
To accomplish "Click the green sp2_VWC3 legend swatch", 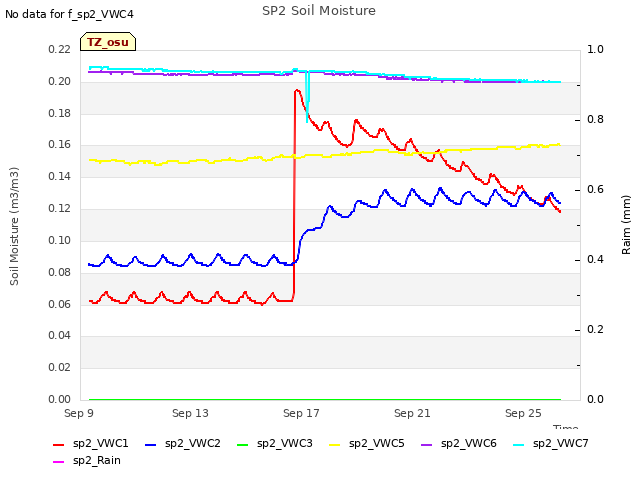I will point(242,444).
